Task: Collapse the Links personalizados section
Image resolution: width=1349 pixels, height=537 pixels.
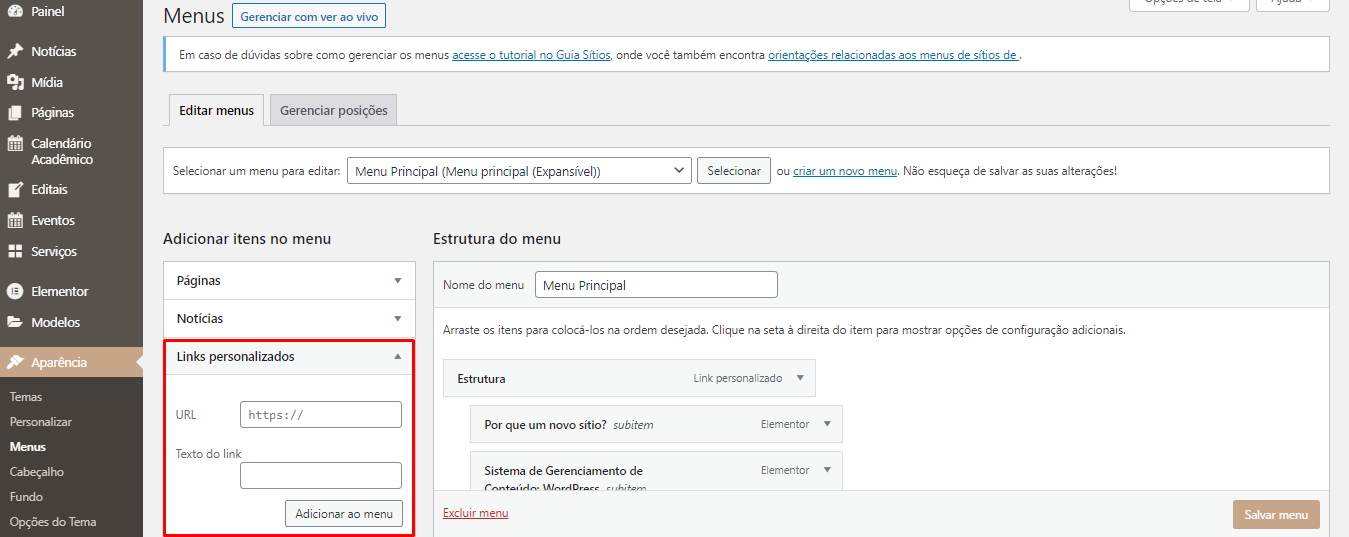Action: click(x=397, y=356)
